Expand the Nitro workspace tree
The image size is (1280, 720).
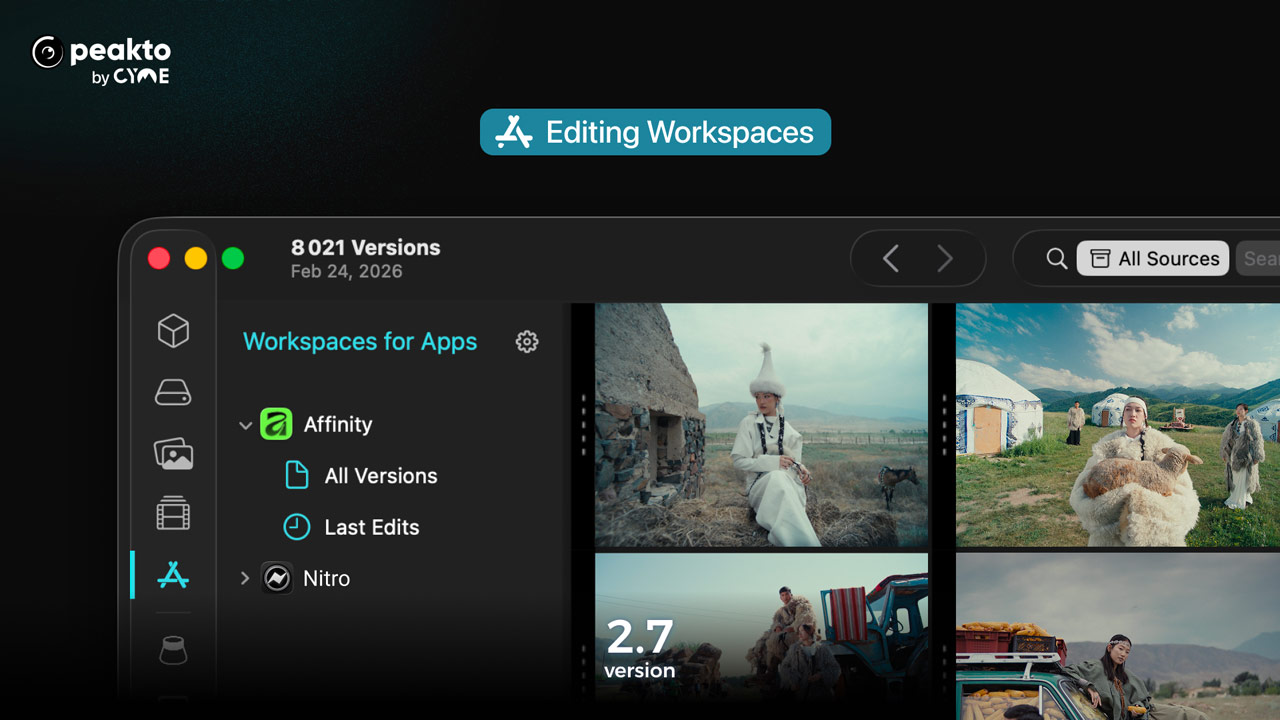(x=245, y=578)
